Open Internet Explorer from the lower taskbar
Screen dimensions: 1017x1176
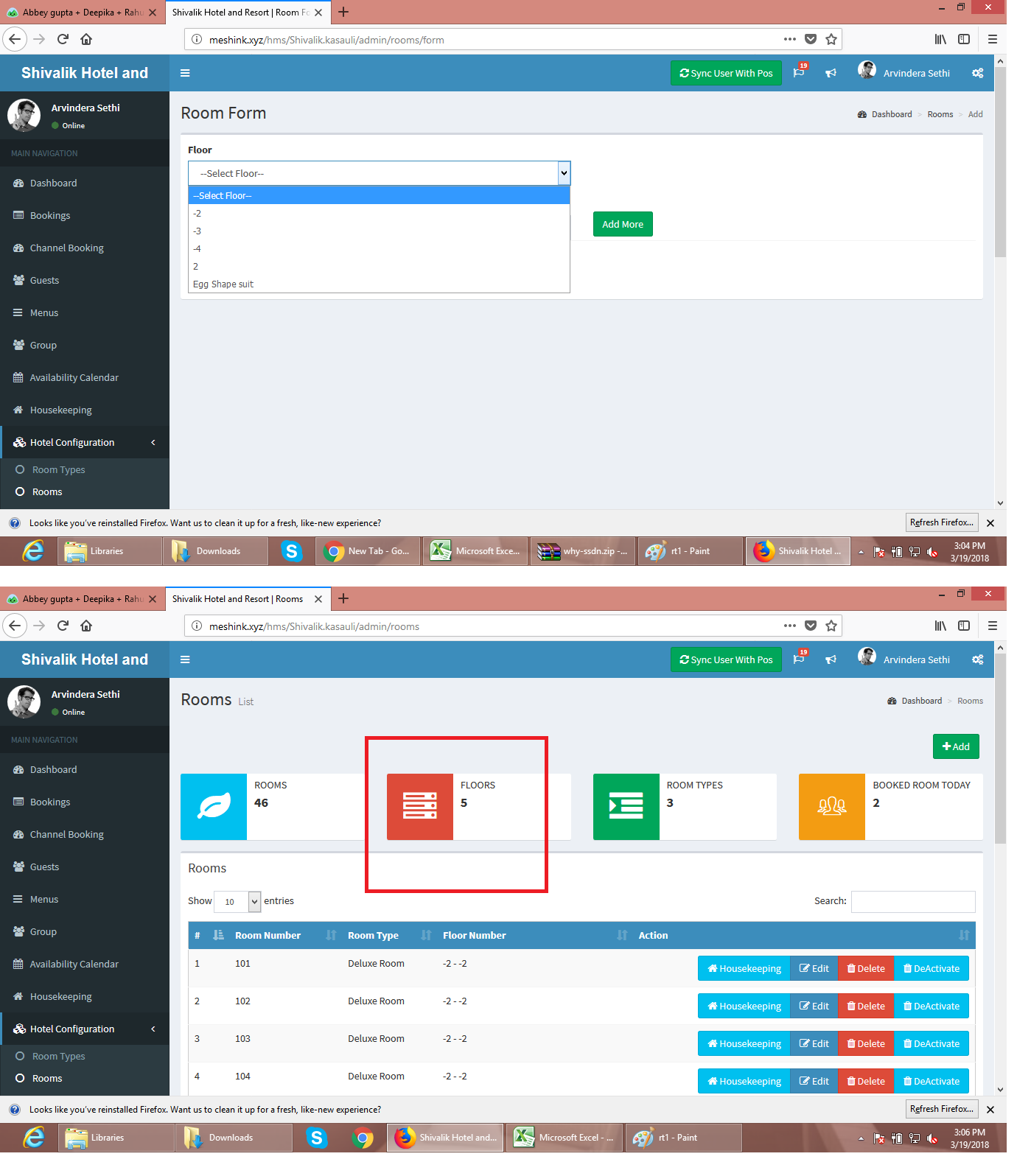(33, 1137)
